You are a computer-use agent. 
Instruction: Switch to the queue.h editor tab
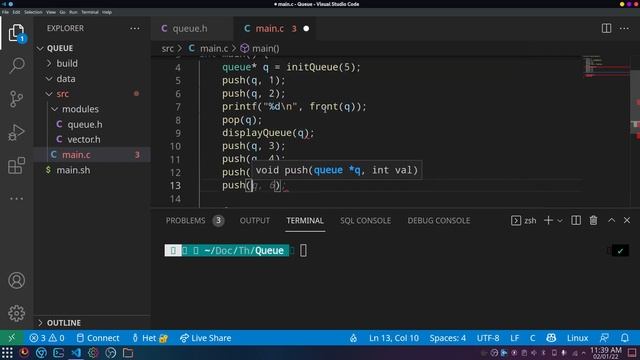[x=192, y=29]
